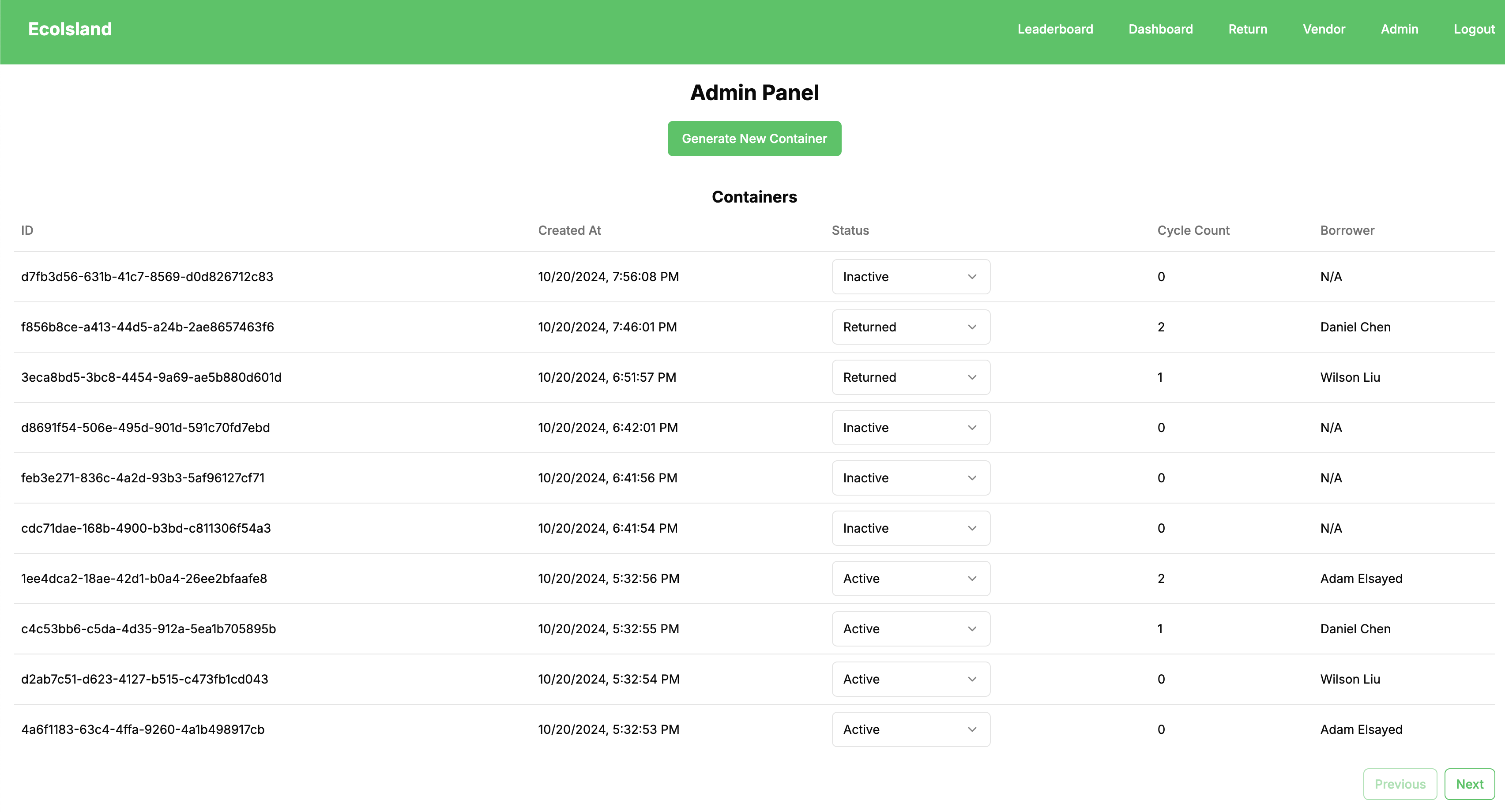Go to Next page of containers
This screenshot has height=812, width=1505.
(1469, 784)
